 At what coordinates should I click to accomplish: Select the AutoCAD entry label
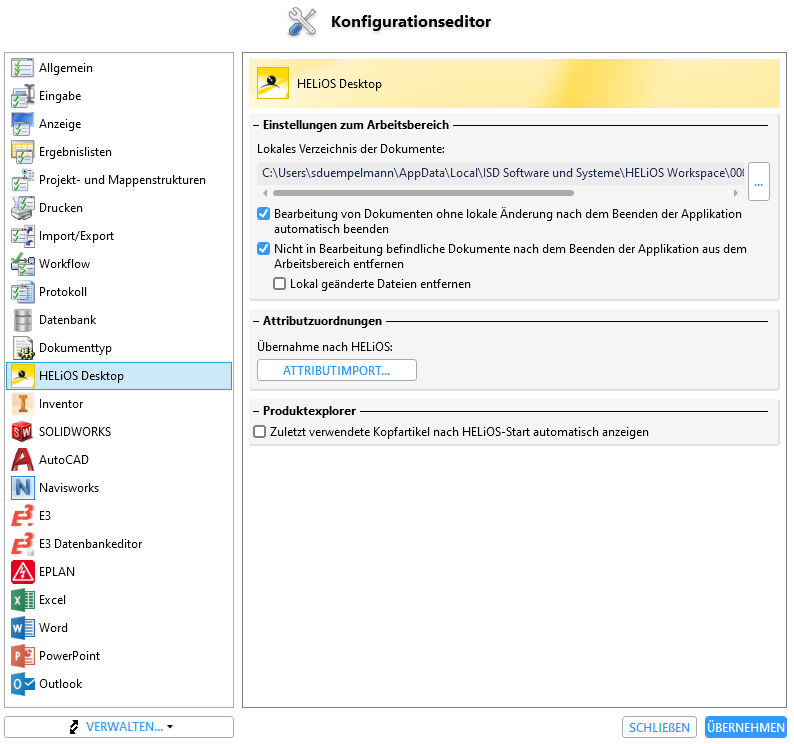(x=64, y=460)
